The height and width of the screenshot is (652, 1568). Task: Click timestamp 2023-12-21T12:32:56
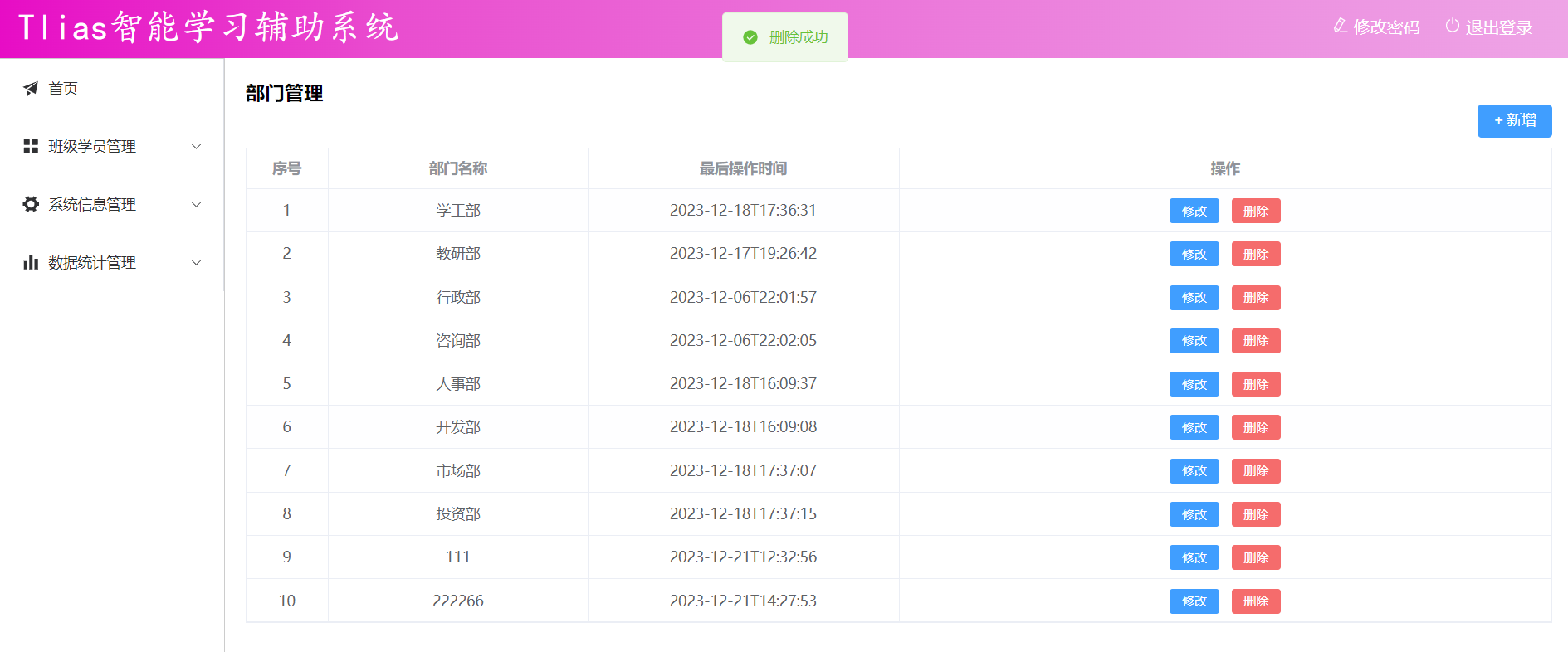(x=743, y=557)
